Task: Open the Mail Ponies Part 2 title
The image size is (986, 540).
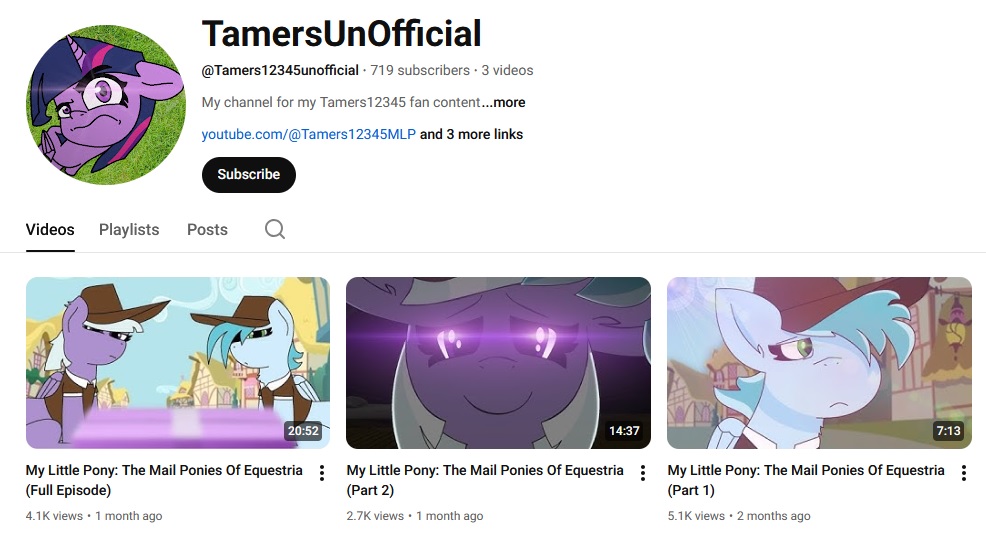Action: pos(485,480)
